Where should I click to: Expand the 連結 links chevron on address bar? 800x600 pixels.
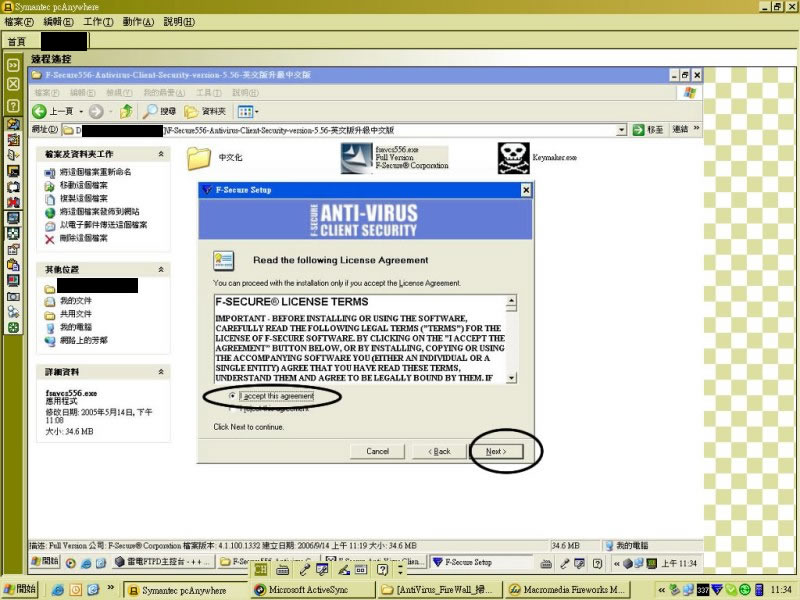tap(696, 128)
